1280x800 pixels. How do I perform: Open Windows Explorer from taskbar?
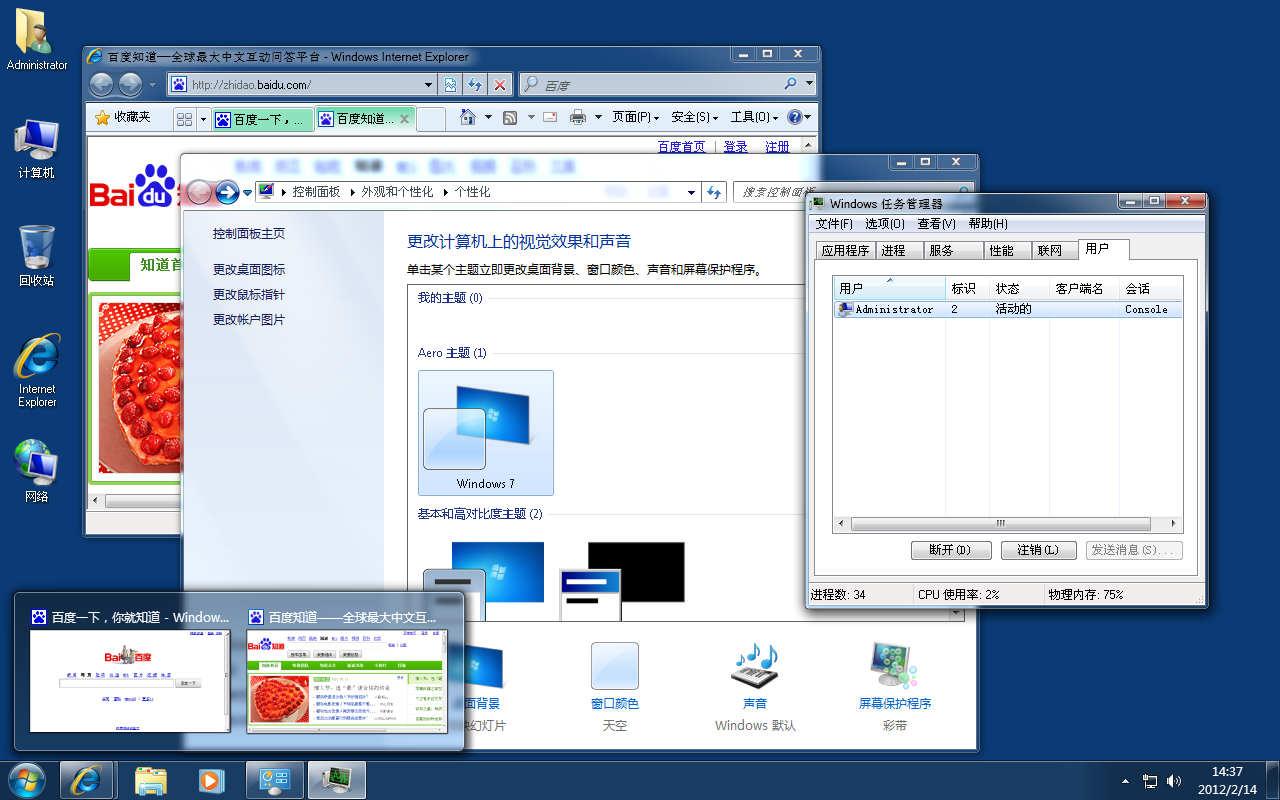pos(150,780)
